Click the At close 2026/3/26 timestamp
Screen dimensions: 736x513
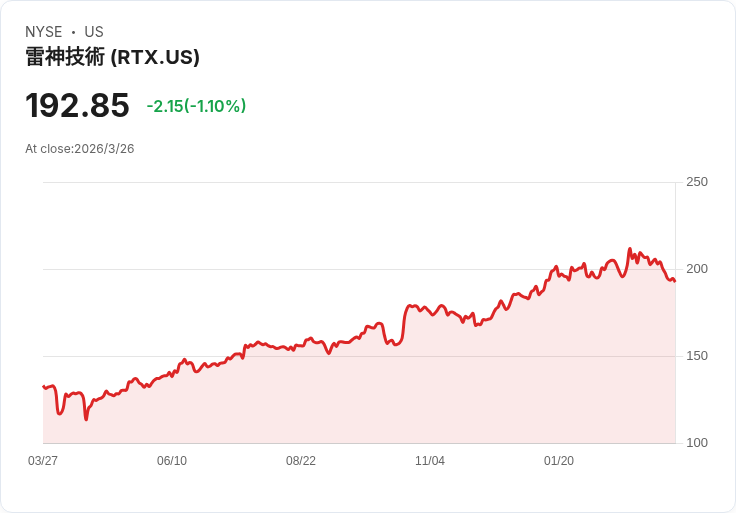coord(80,149)
